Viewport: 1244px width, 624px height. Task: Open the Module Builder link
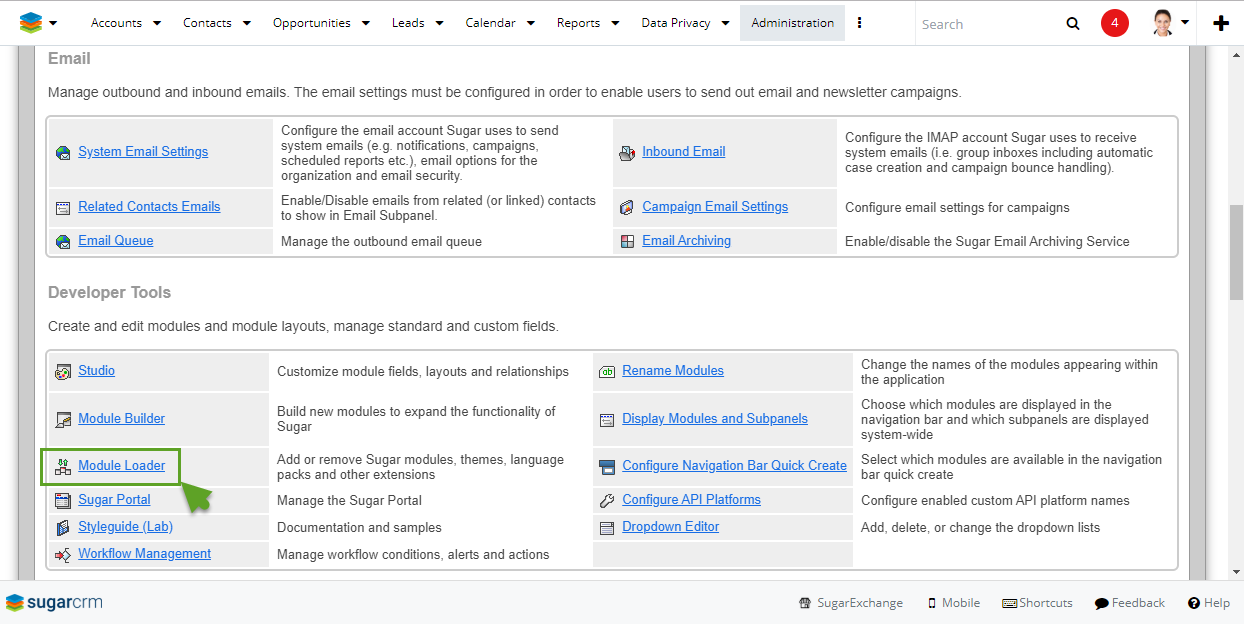click(x=122, y=419)
